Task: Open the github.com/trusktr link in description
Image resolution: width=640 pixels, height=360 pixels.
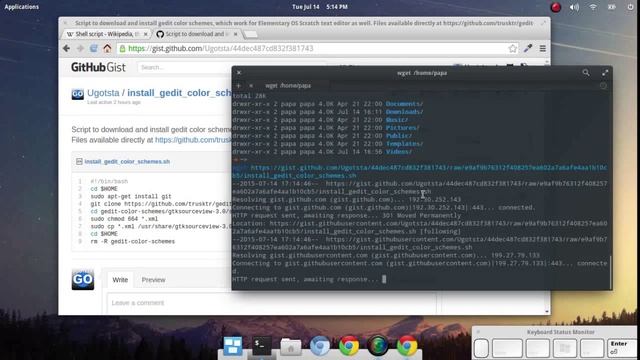Action: tap(193, 140)
